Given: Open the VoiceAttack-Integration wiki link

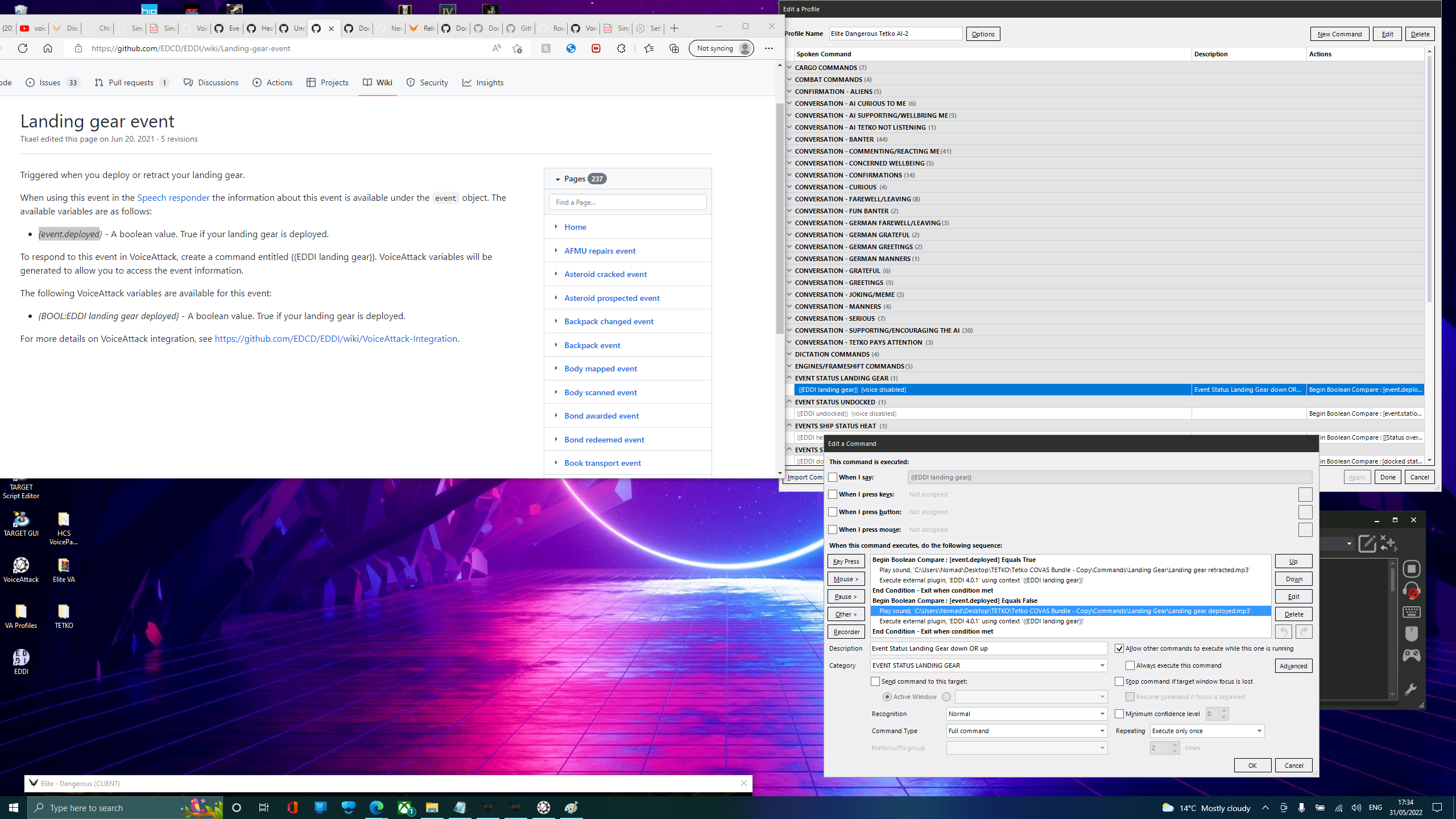Looking at the screenshot, I should 336,338.
